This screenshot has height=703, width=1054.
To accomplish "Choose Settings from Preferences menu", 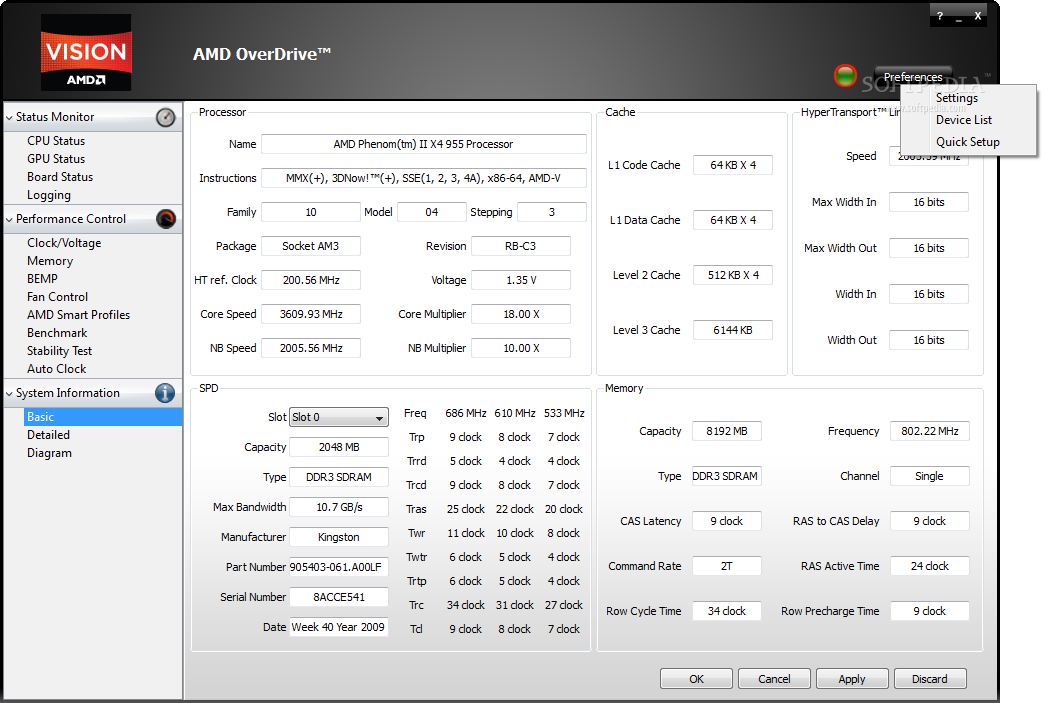I will click(957, 97).
